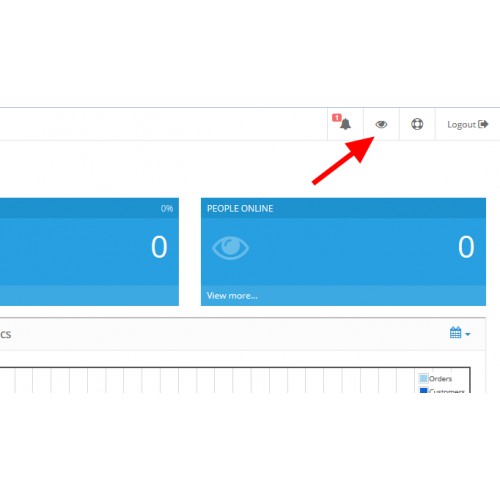Click the People Online count of 0
Image resolution: width=500 pixels, height=500 pixels.
[466, 247]
